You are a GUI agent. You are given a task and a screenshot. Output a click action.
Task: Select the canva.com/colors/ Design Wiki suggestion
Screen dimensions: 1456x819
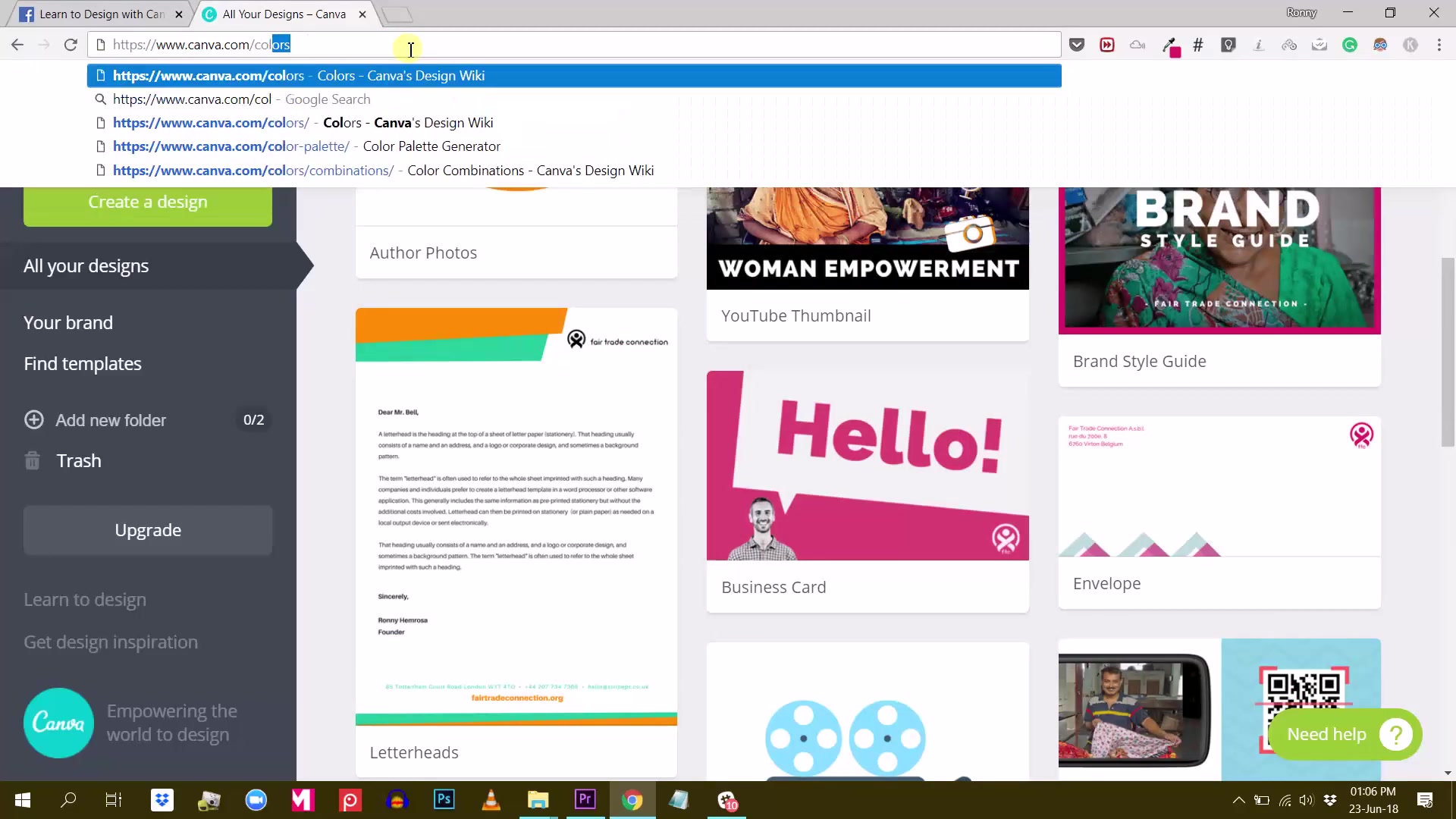(x=574, y=123)
